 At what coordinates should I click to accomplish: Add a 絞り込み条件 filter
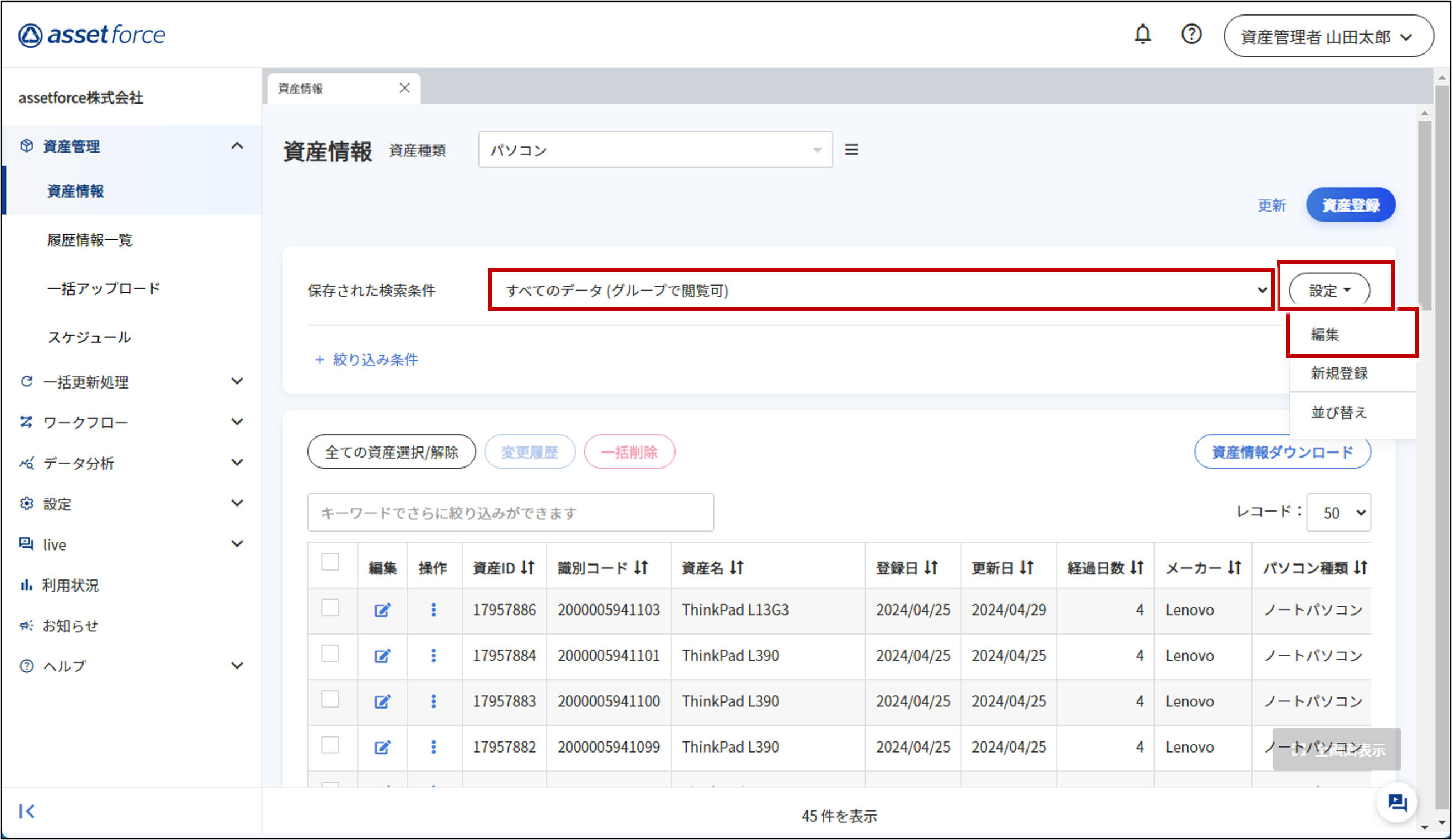point(366,360)
